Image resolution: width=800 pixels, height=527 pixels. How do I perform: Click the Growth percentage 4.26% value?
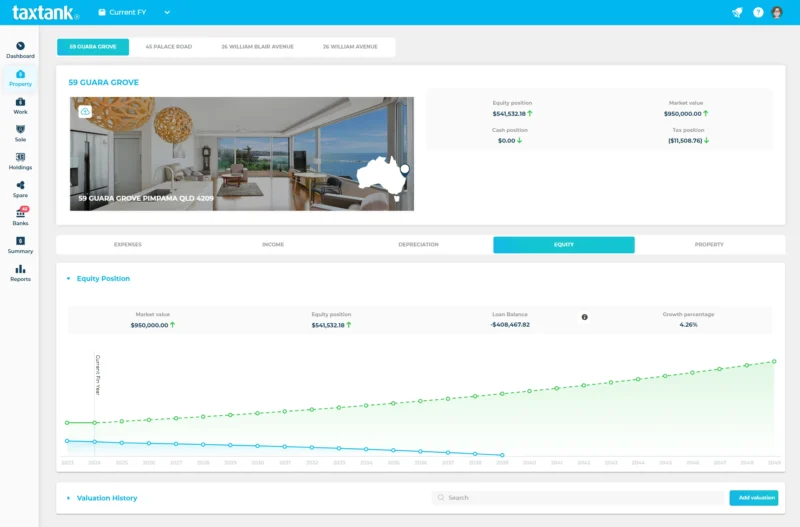(x=688, y=324)
